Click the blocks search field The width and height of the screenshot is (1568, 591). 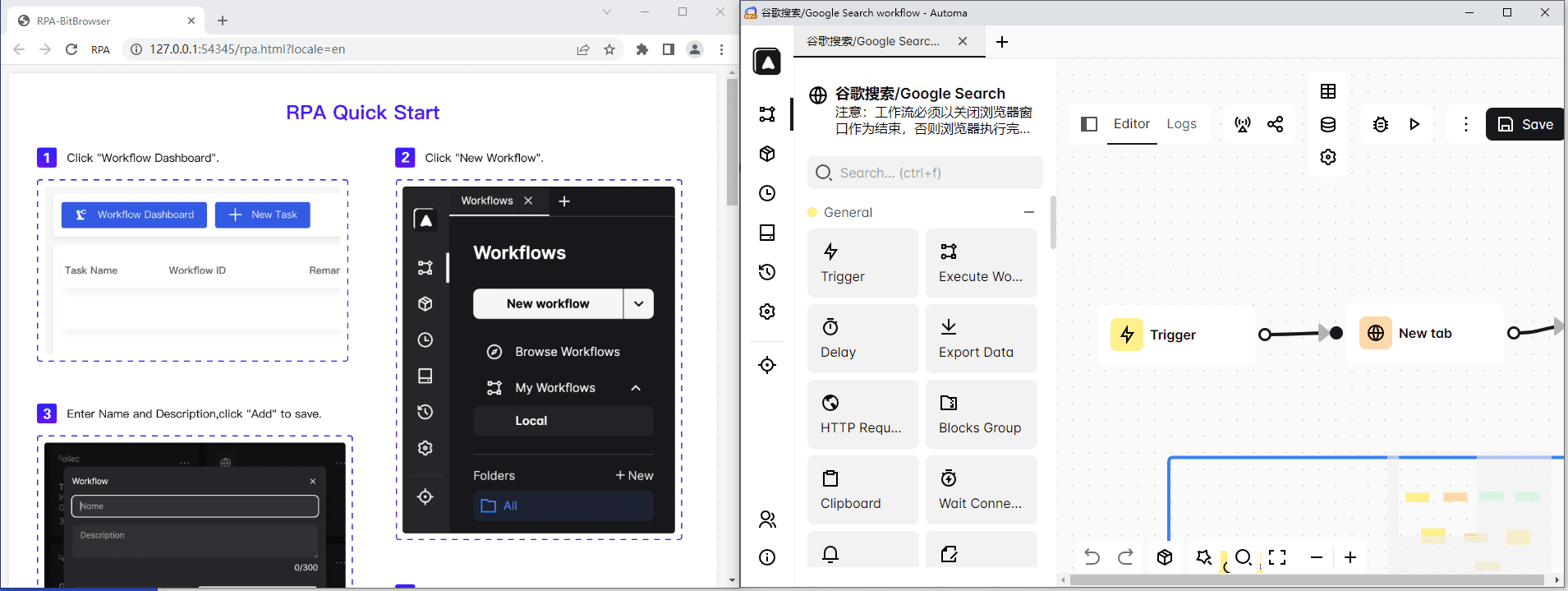925,173
